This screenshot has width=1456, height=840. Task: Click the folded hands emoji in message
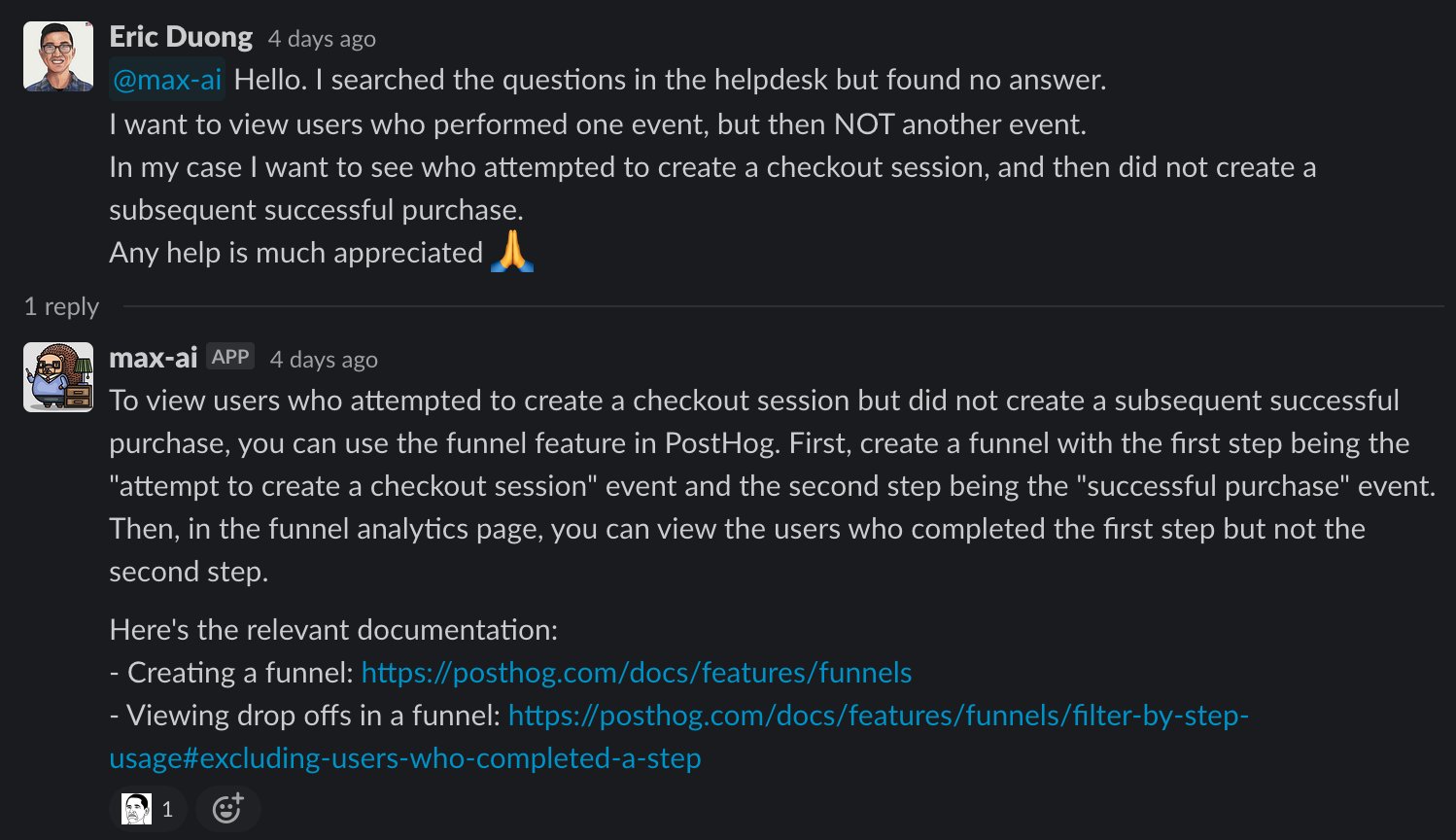pyautogui.click(x=512, y=252)
